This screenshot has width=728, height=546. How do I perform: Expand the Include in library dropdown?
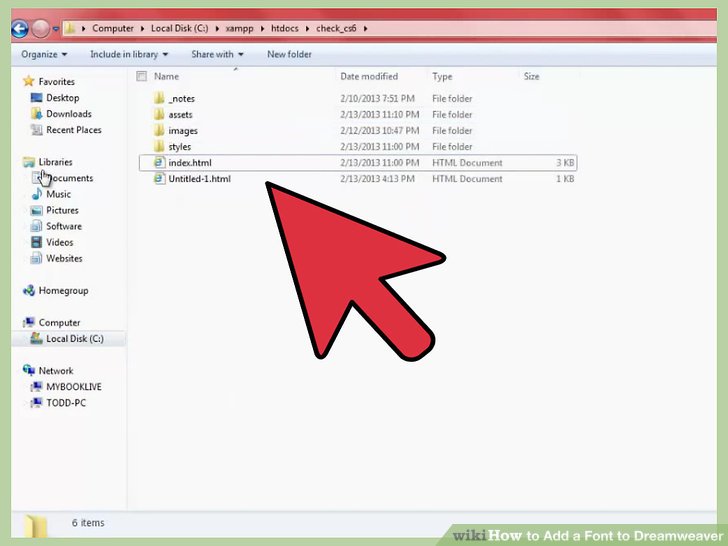pyautogui.click(x=129, y=54)
